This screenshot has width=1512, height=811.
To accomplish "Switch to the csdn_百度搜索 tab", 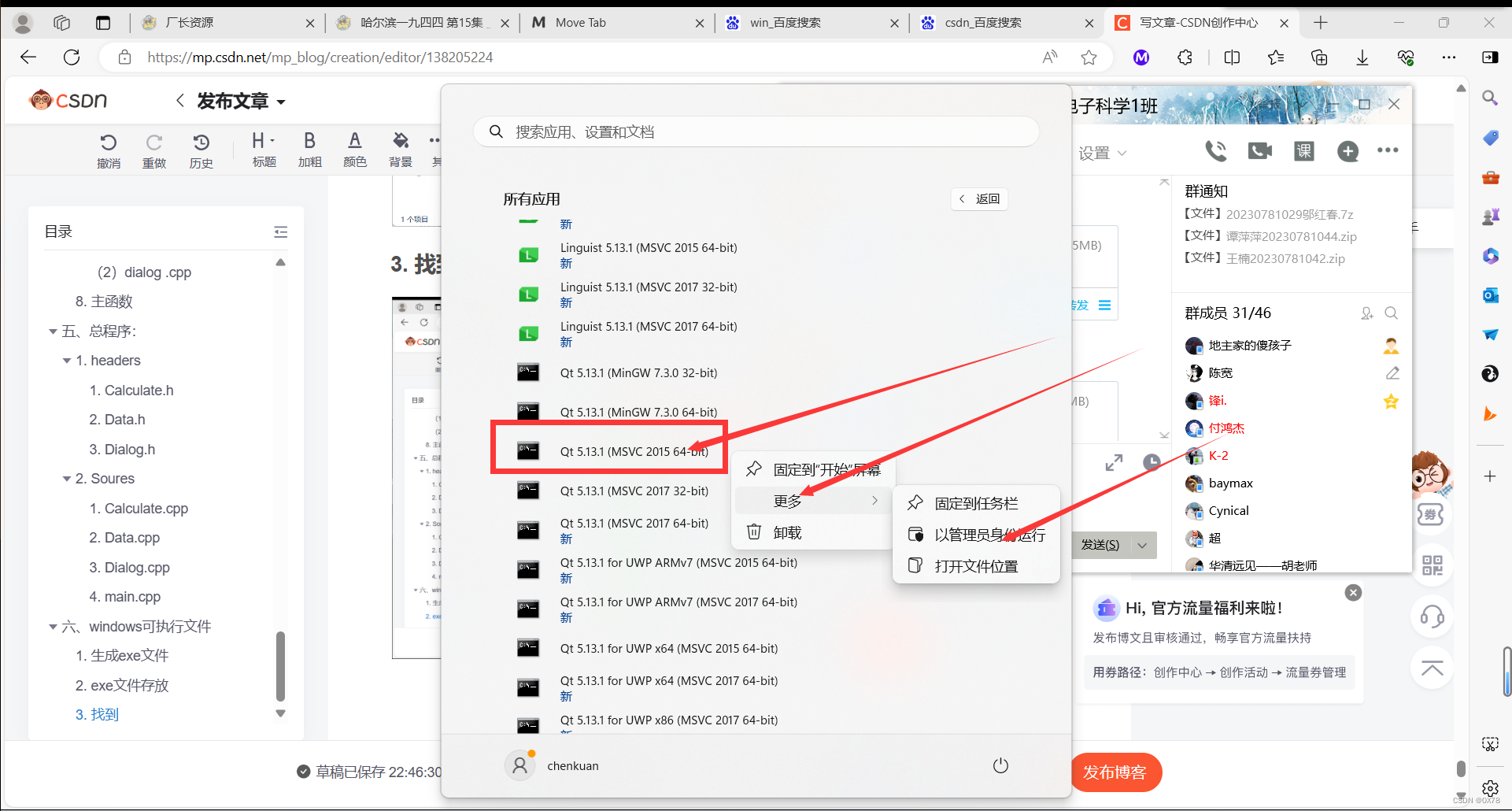I will click(1007, 23).
